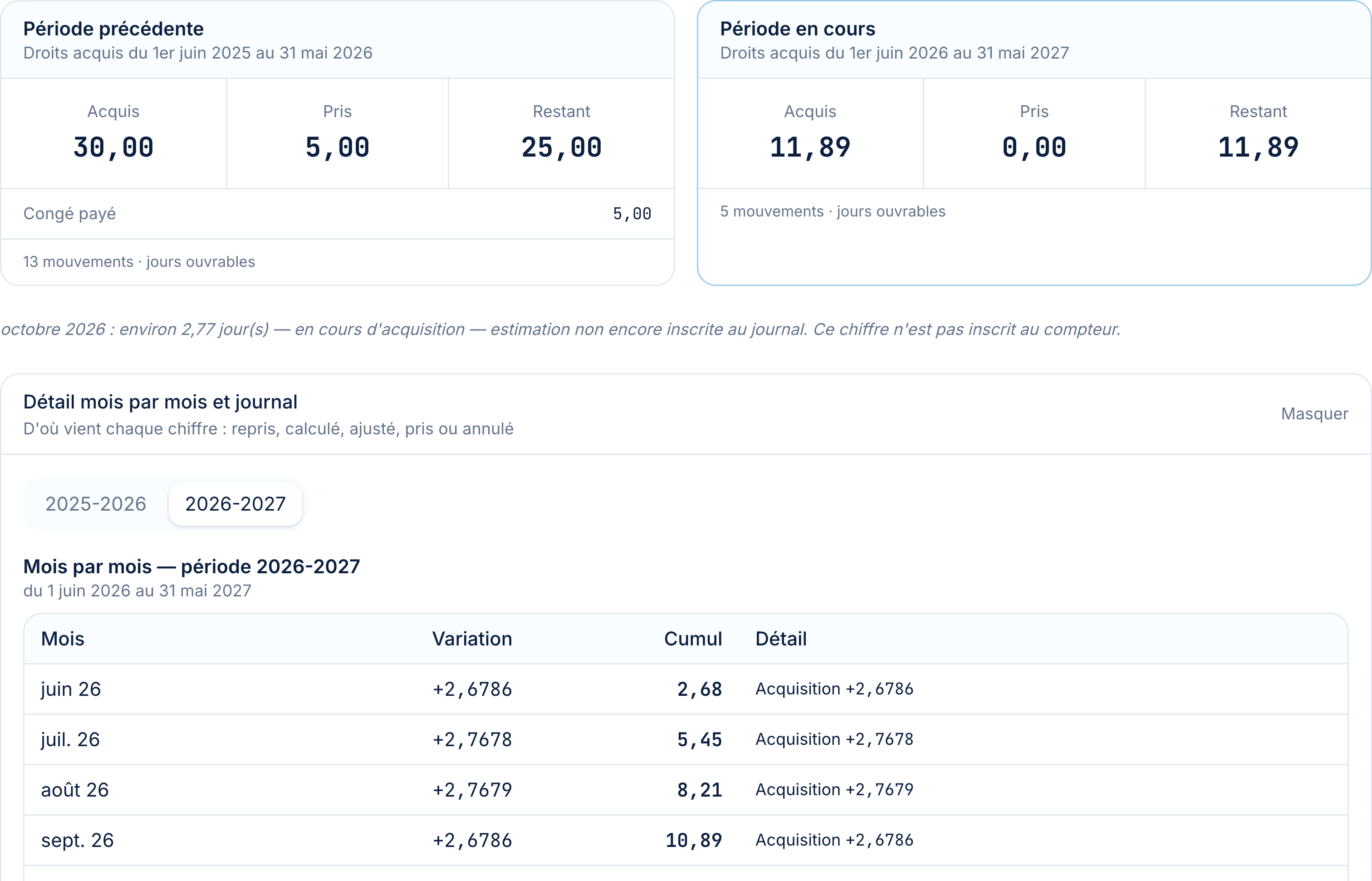Select the juin 26 row month cell
1372x881 pixels.
(x=71, y=689)
